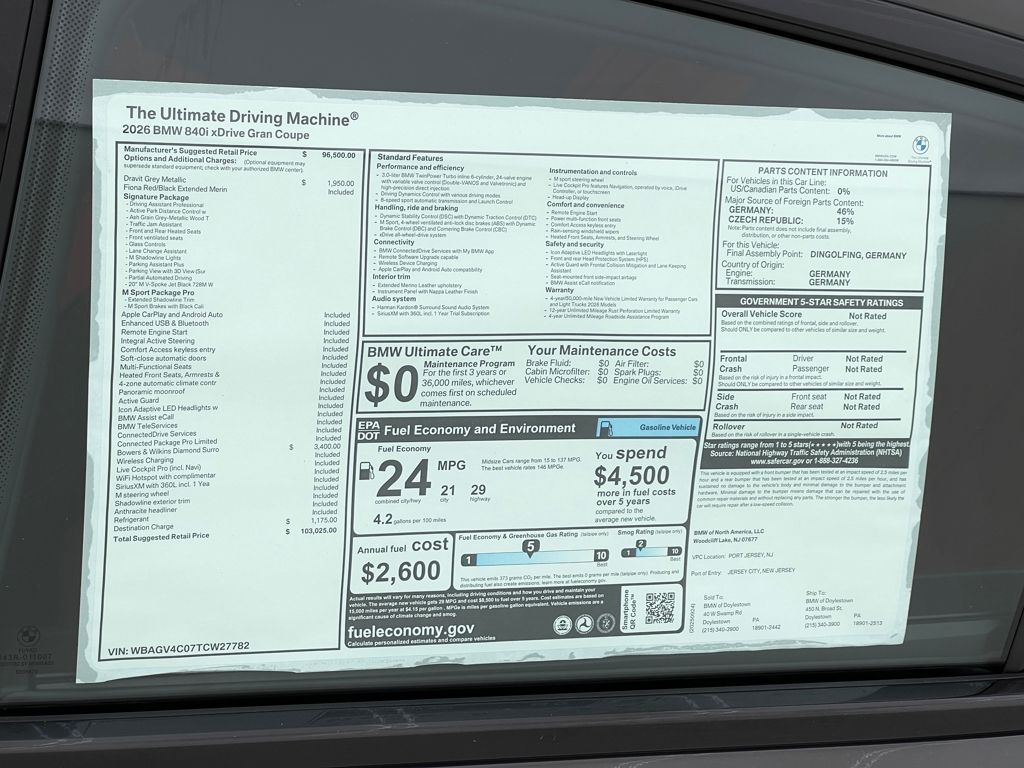This screenshot has width=1024, height=768.
Task: Click "4.2 gallons per 100 miles" text
Action: click(x=409, y=519)
